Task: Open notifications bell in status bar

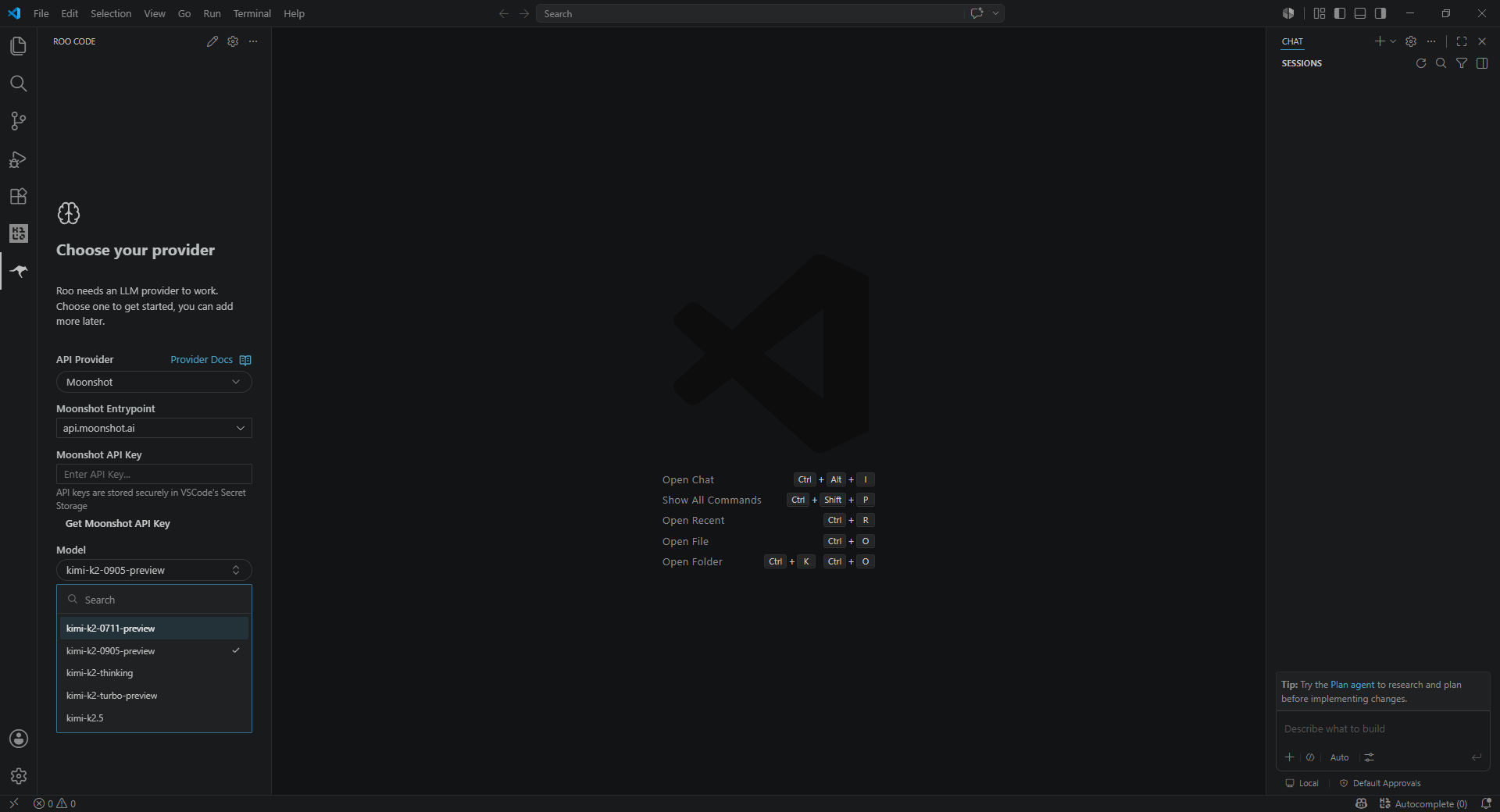Action: (x=1487, y=803)
